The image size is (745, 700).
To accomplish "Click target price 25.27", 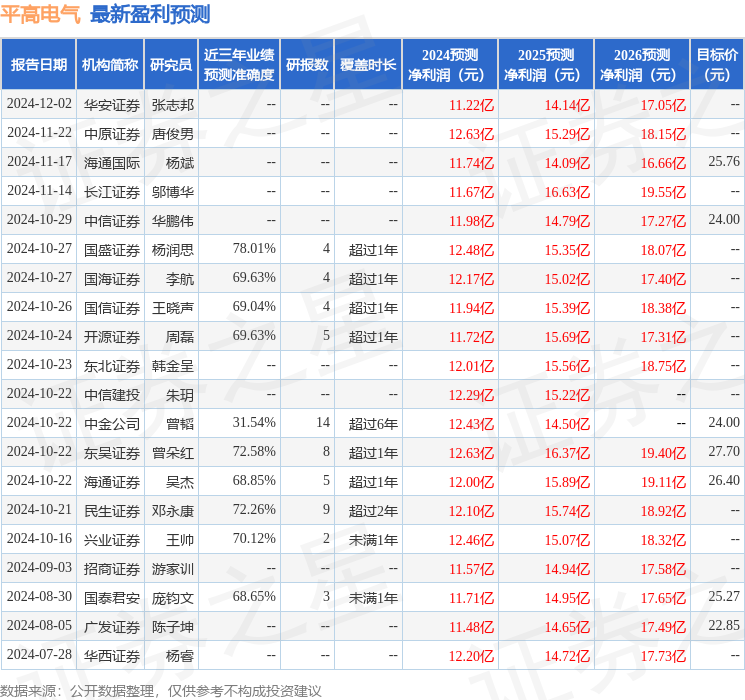I will (724, 596).
